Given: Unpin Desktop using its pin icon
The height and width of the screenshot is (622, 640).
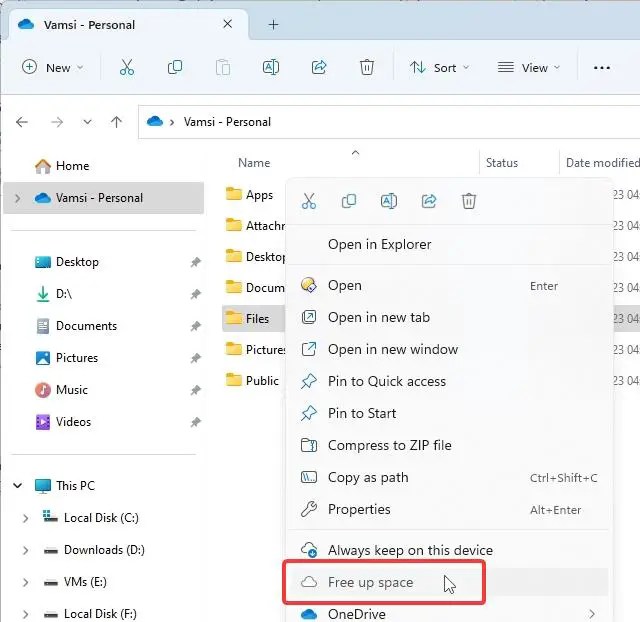Looking at the screenshot, I should tap(196, 262).
